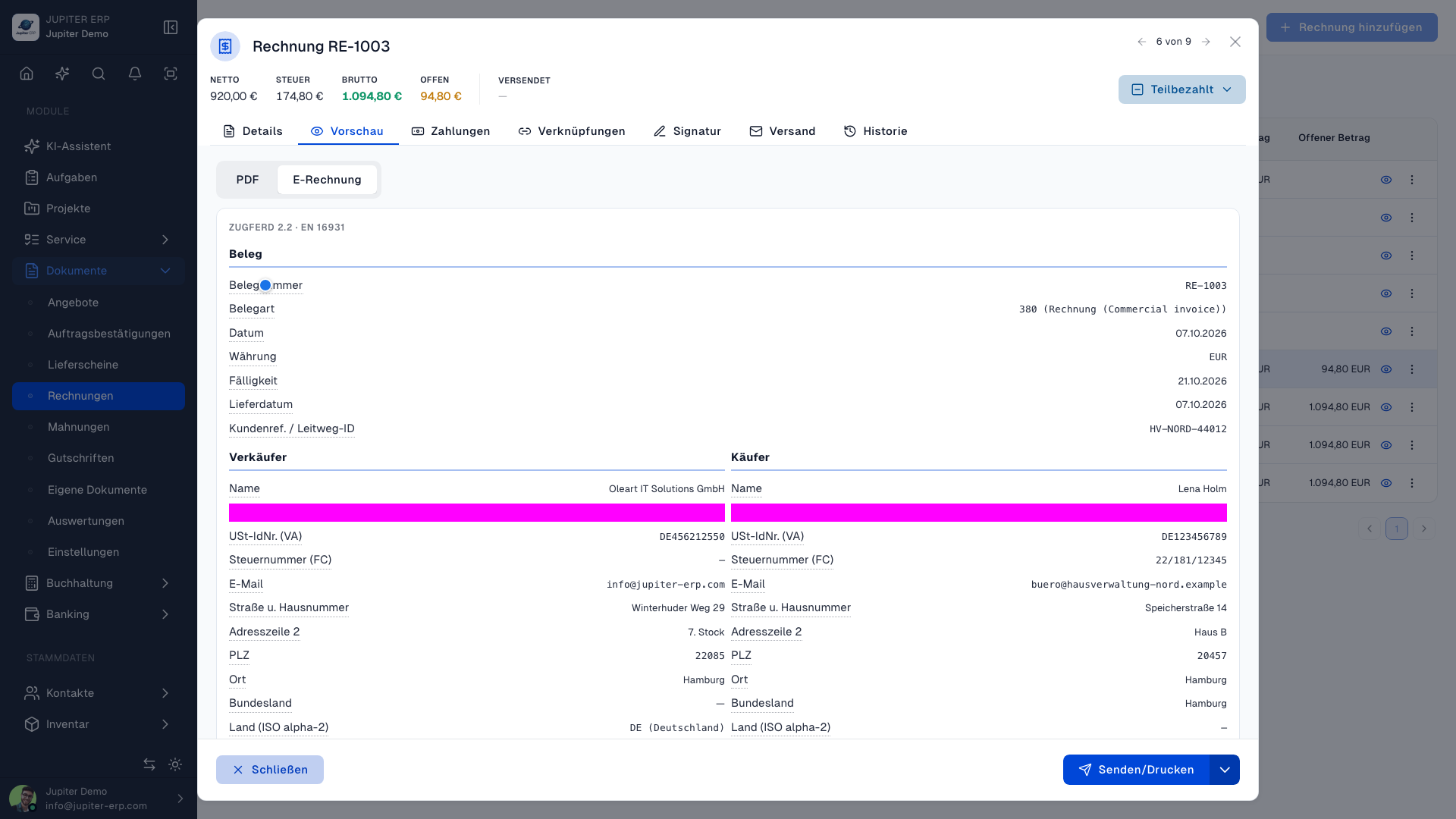Screen dimensions: 1456x819
Task: Open the Versand tab
Action: [x=783, y=131]
